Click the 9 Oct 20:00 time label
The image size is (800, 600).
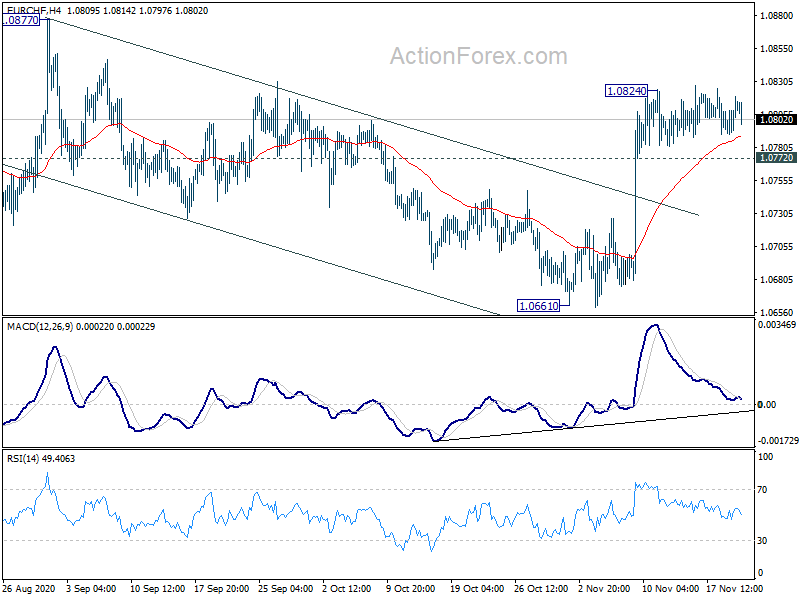(x=411, y=588)
